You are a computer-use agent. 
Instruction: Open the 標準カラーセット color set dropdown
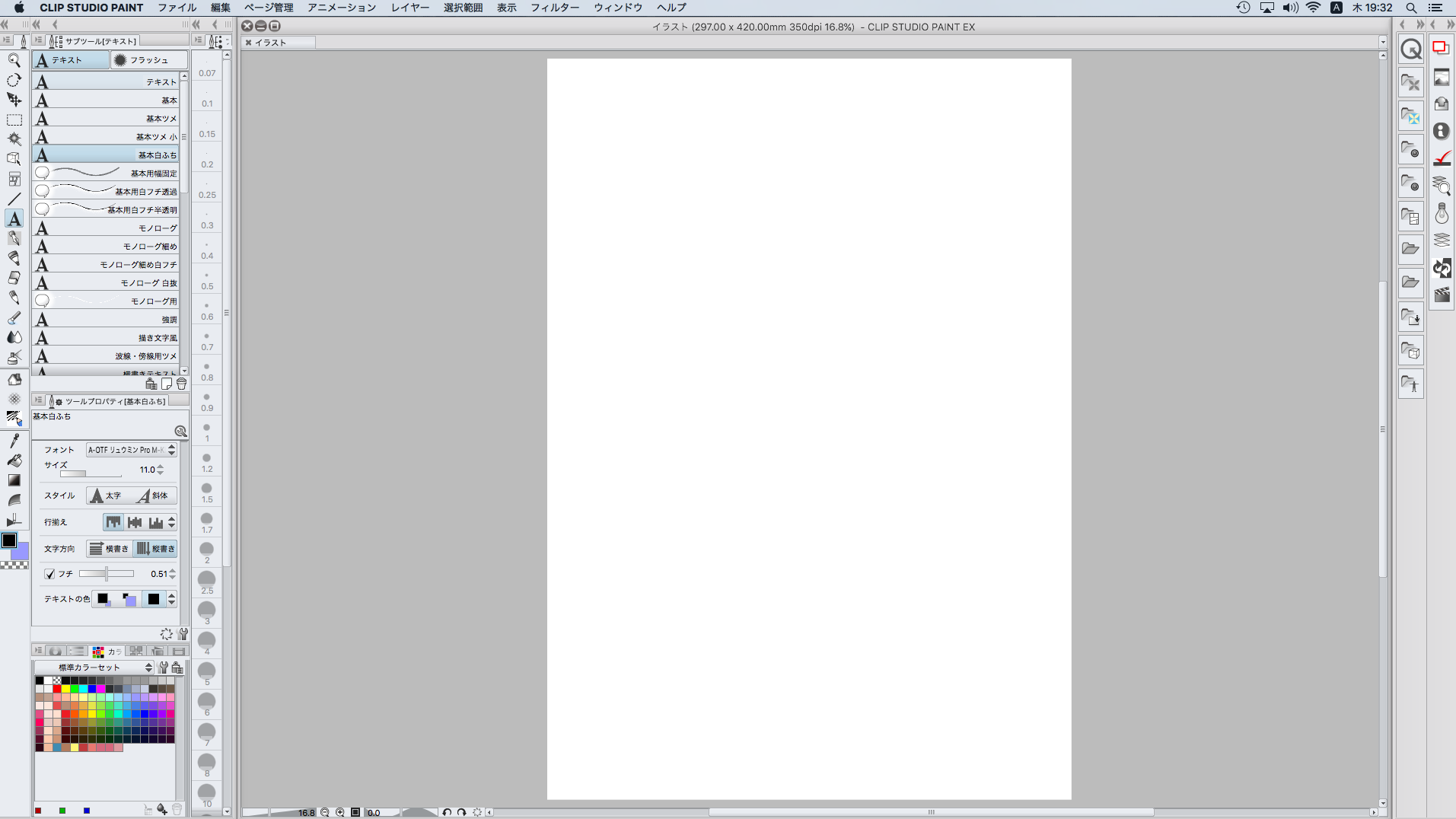95,668
